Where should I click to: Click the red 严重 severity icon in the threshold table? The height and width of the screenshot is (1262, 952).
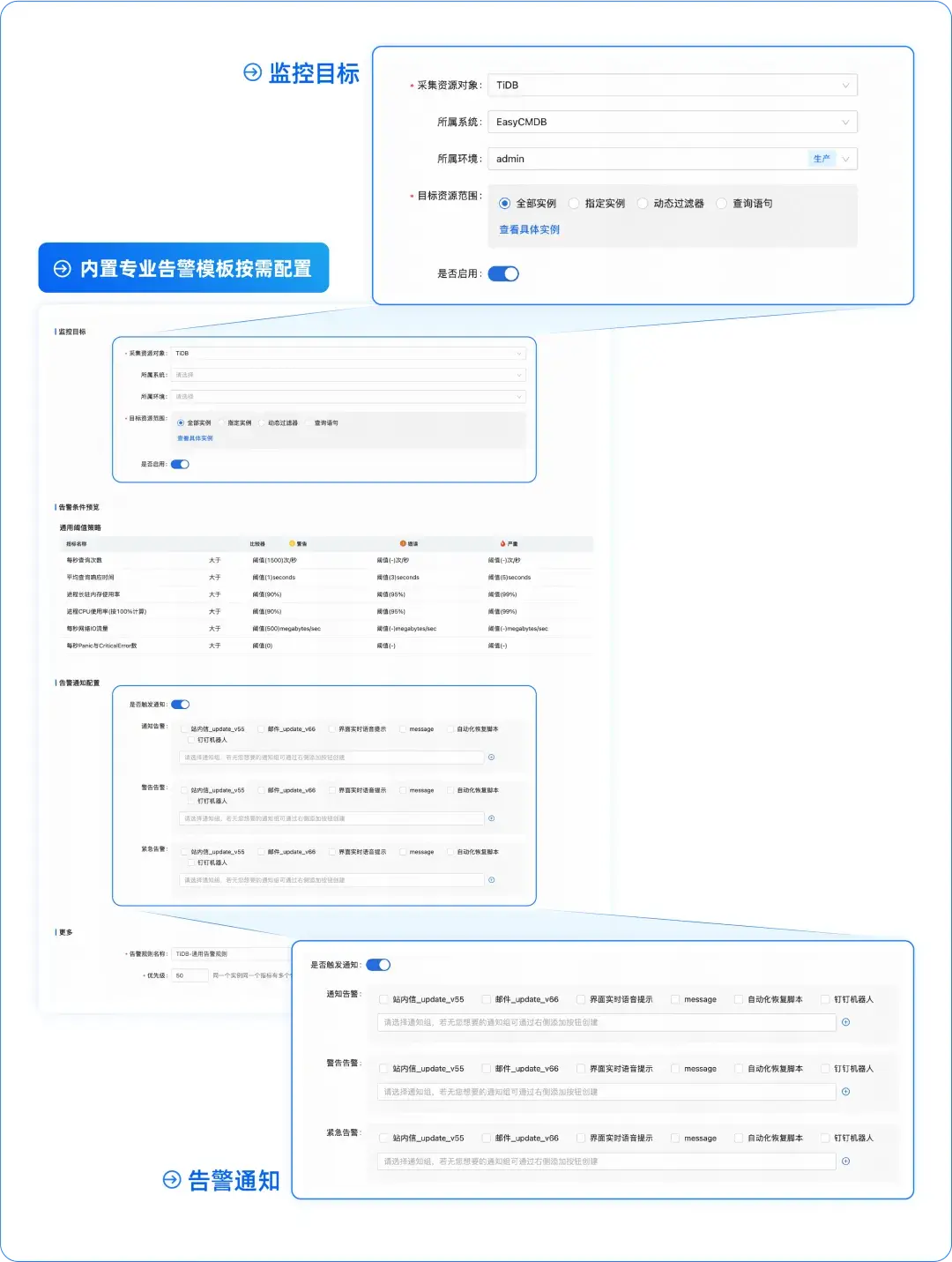click(x=502, y=542)
